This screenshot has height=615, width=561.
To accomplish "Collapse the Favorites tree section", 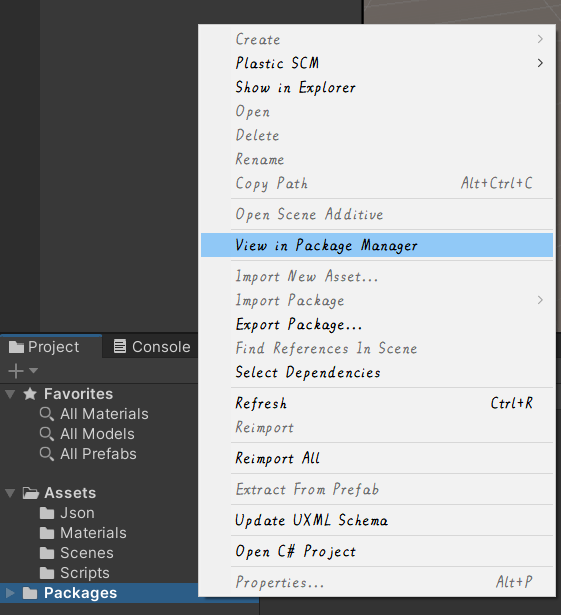I will (x=10, y=394).
